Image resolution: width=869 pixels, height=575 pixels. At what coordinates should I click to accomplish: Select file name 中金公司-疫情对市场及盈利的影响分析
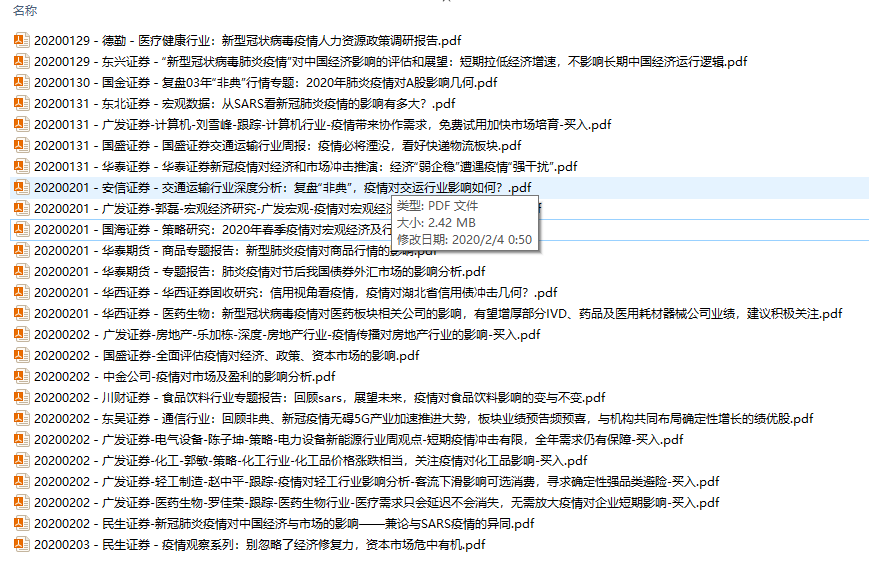point(185,377)
